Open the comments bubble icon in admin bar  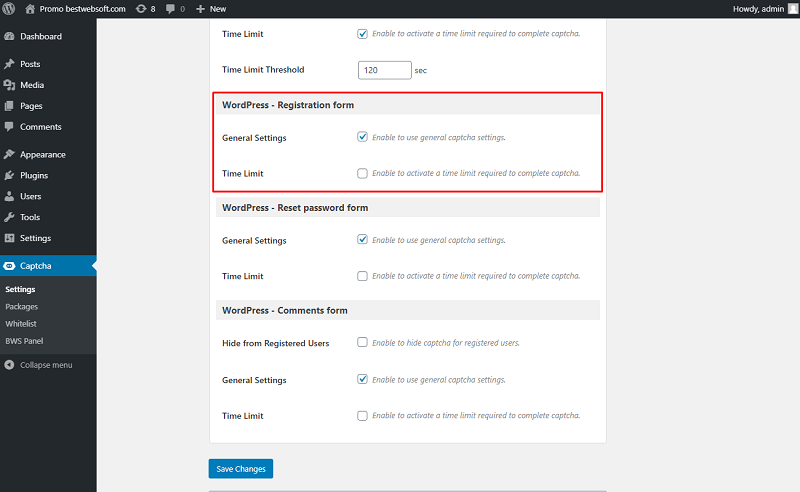pyautogui.click(x=170, y=9)
